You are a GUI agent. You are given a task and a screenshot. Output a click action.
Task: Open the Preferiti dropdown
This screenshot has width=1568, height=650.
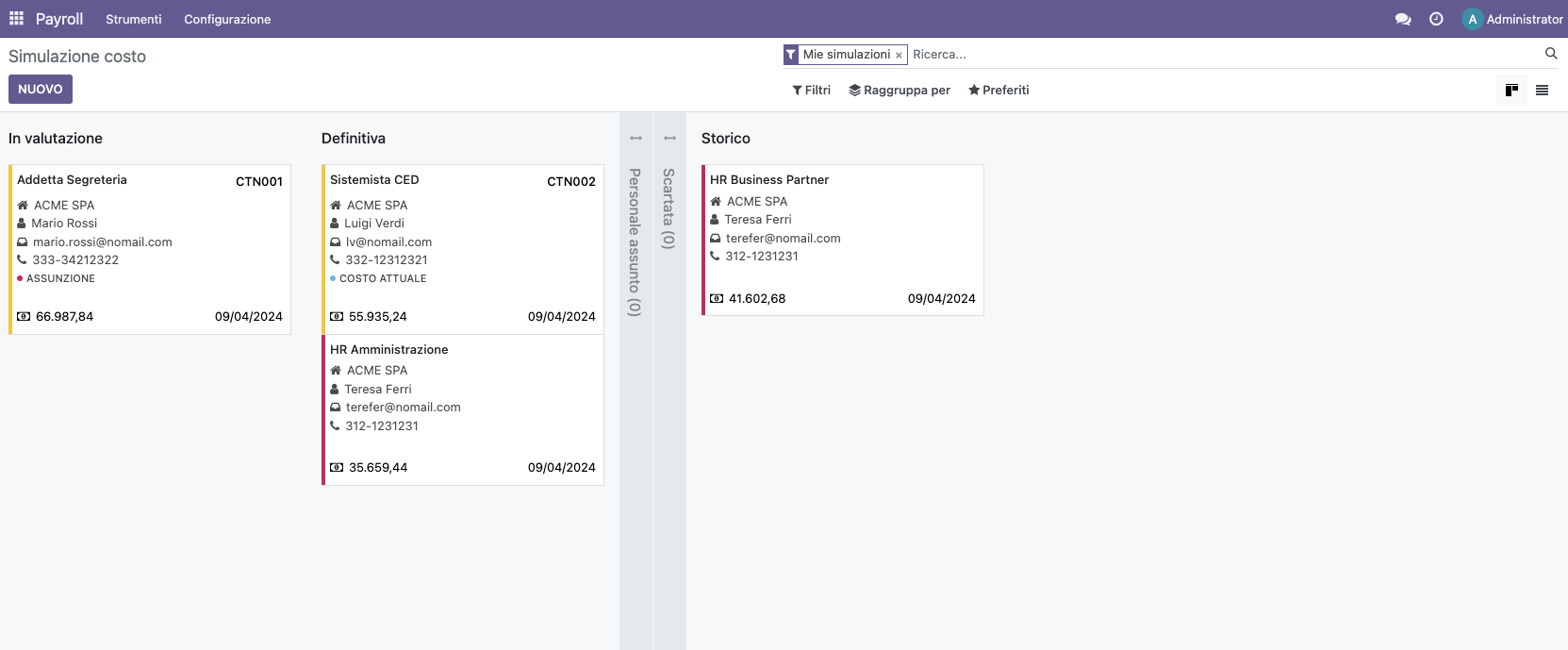click(x=999, y=91)
